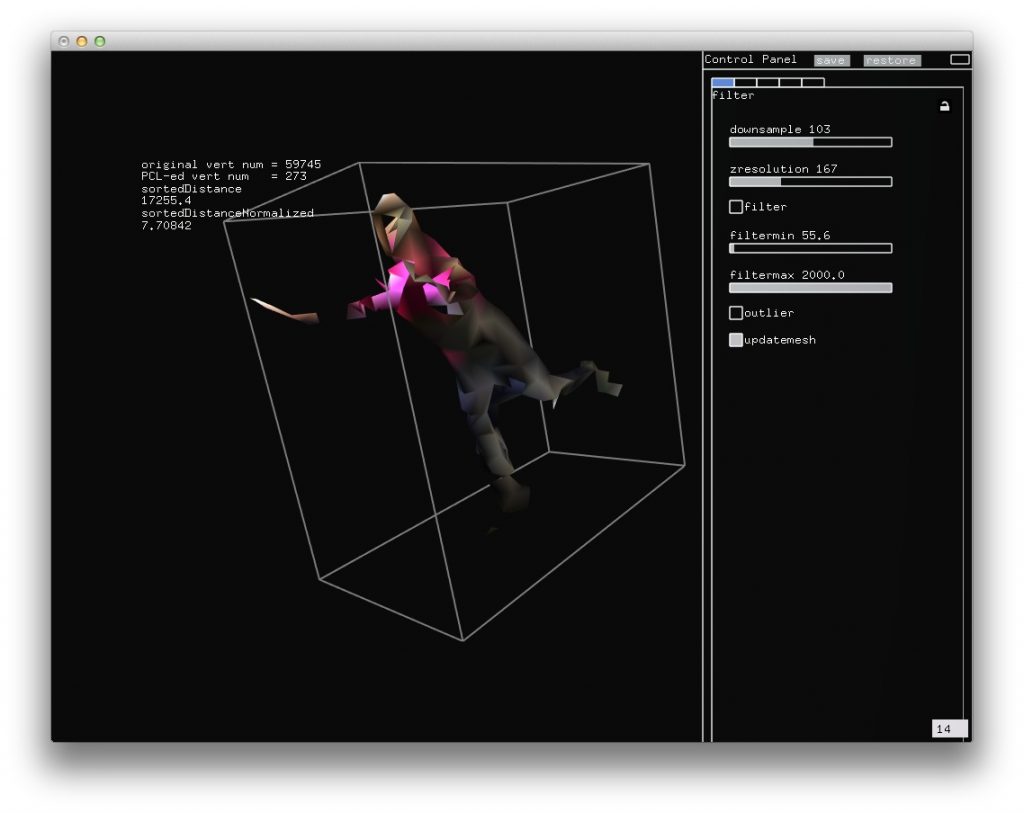
Task: Click the green zoom window button
Action: 100,41
